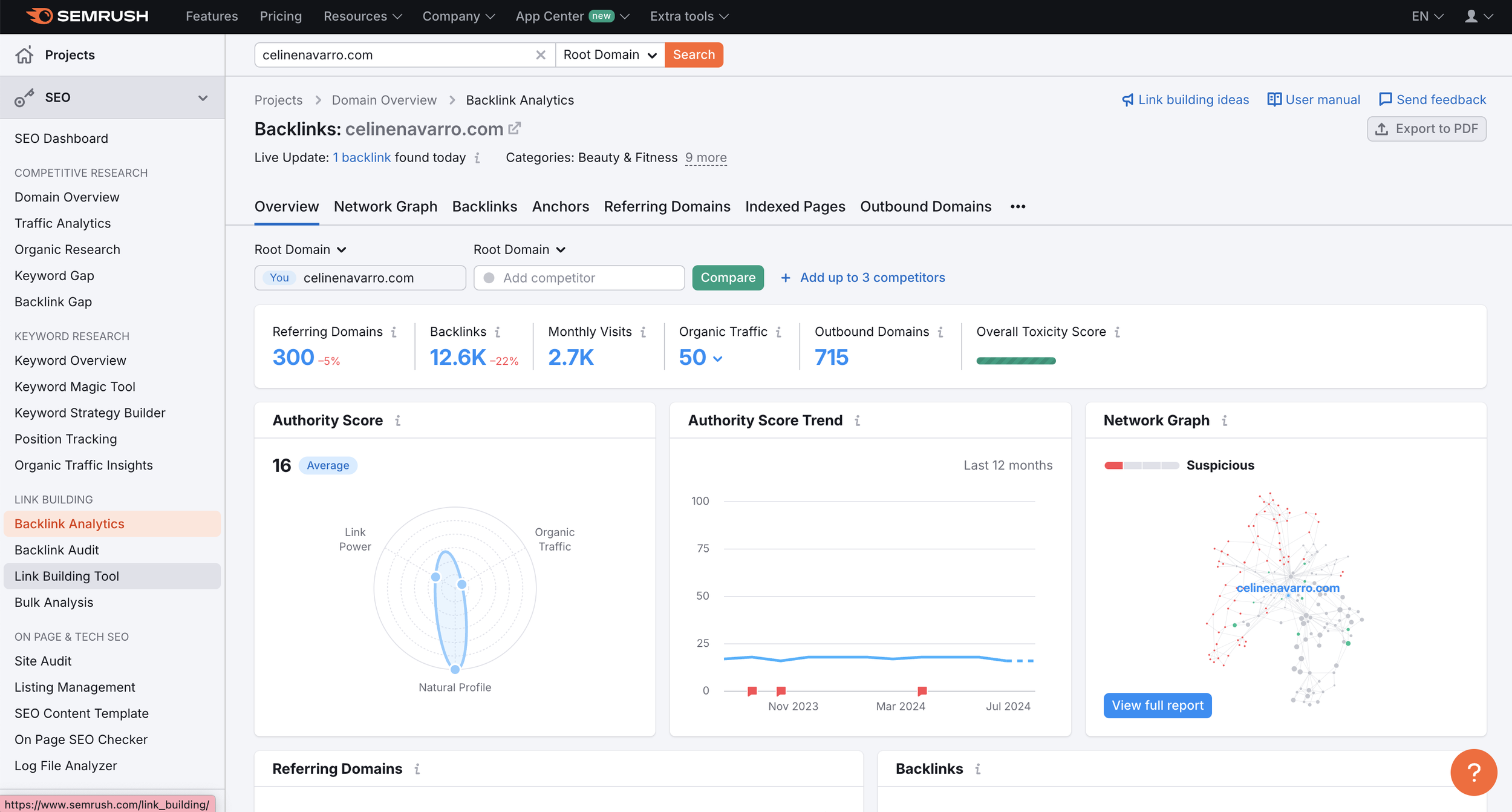
Task: Click the Compare button
Action: 728,278
